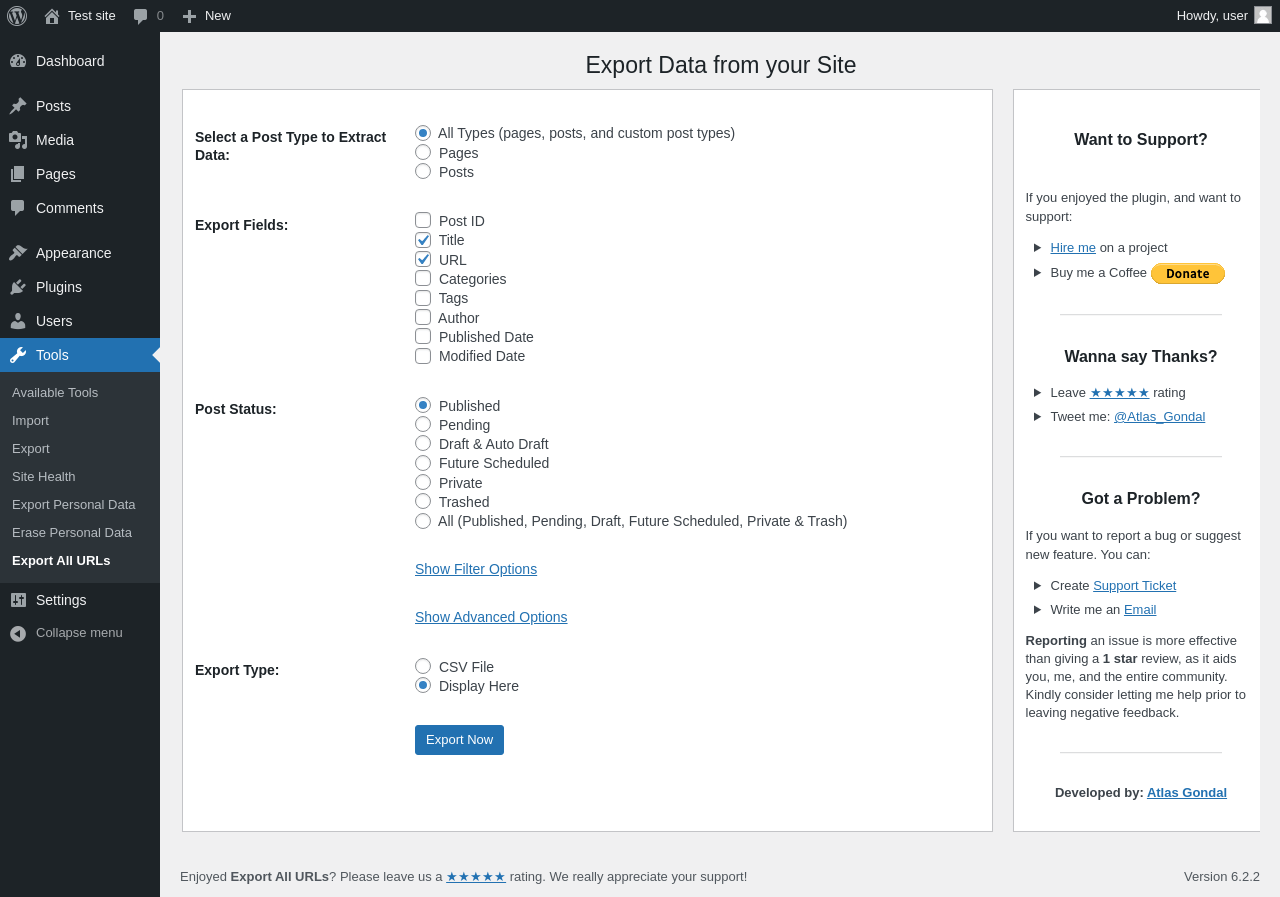Select the CSV File export type

point(423,666)
